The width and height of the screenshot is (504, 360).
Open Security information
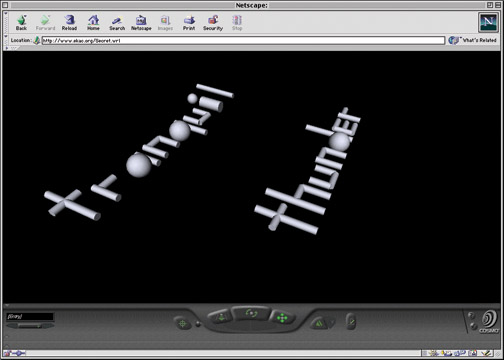213,23
